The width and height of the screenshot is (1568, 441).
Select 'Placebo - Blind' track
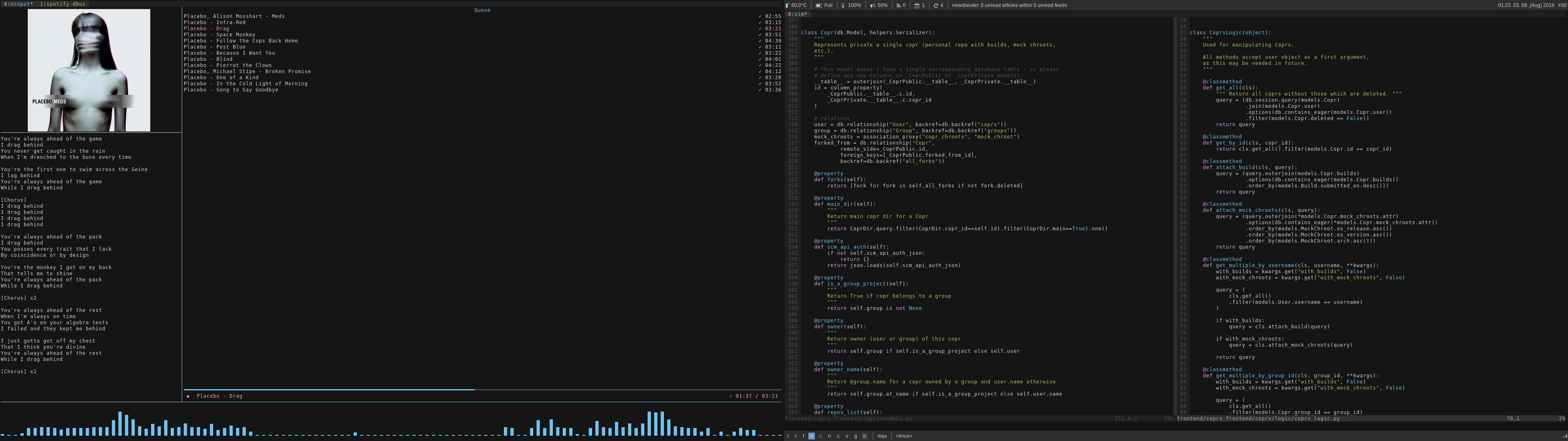pos(208,59)
